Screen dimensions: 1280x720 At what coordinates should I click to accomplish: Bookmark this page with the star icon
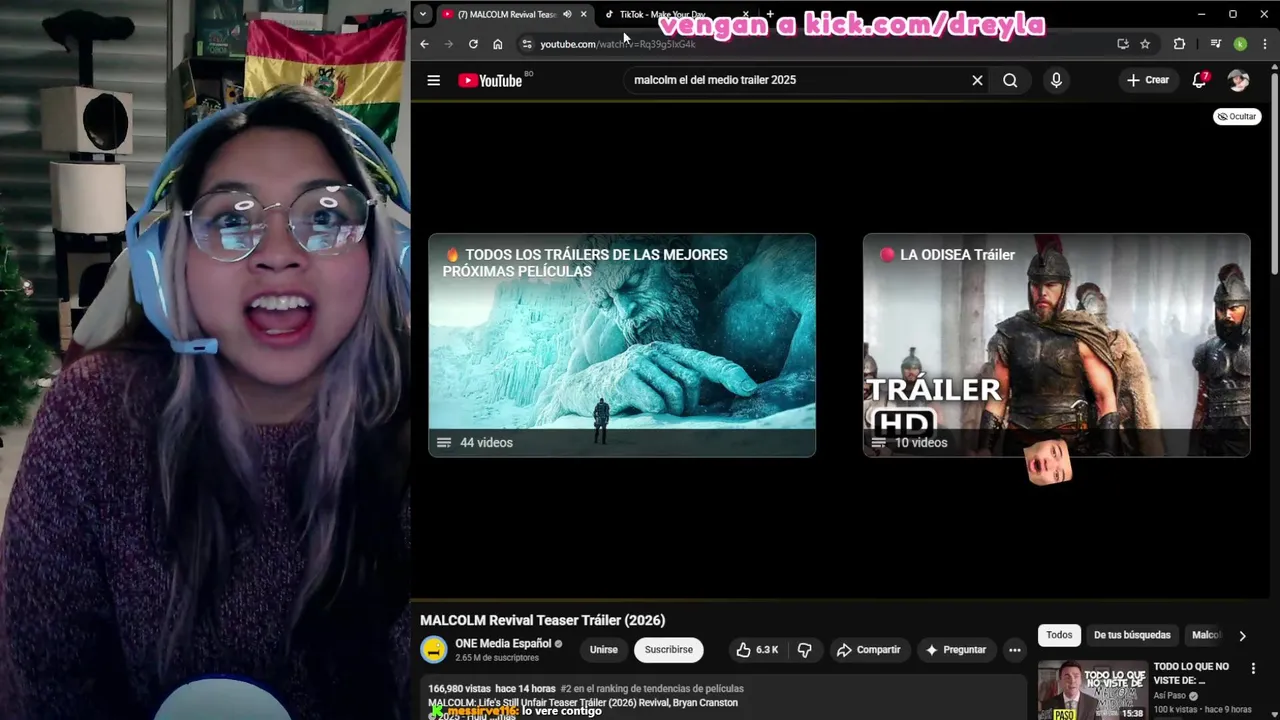(1145, 44)
